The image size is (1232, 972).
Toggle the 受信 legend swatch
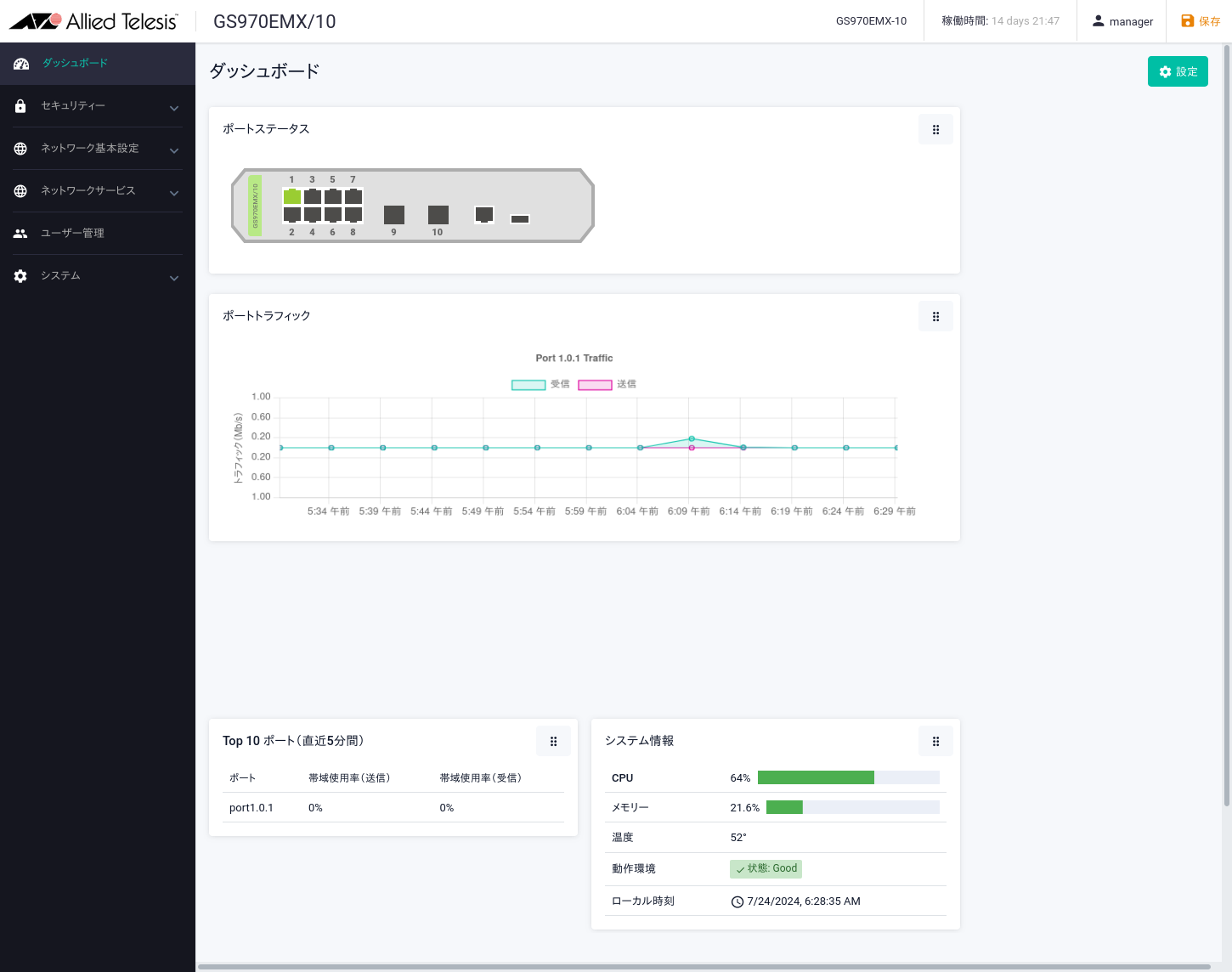tap(528, 385)
